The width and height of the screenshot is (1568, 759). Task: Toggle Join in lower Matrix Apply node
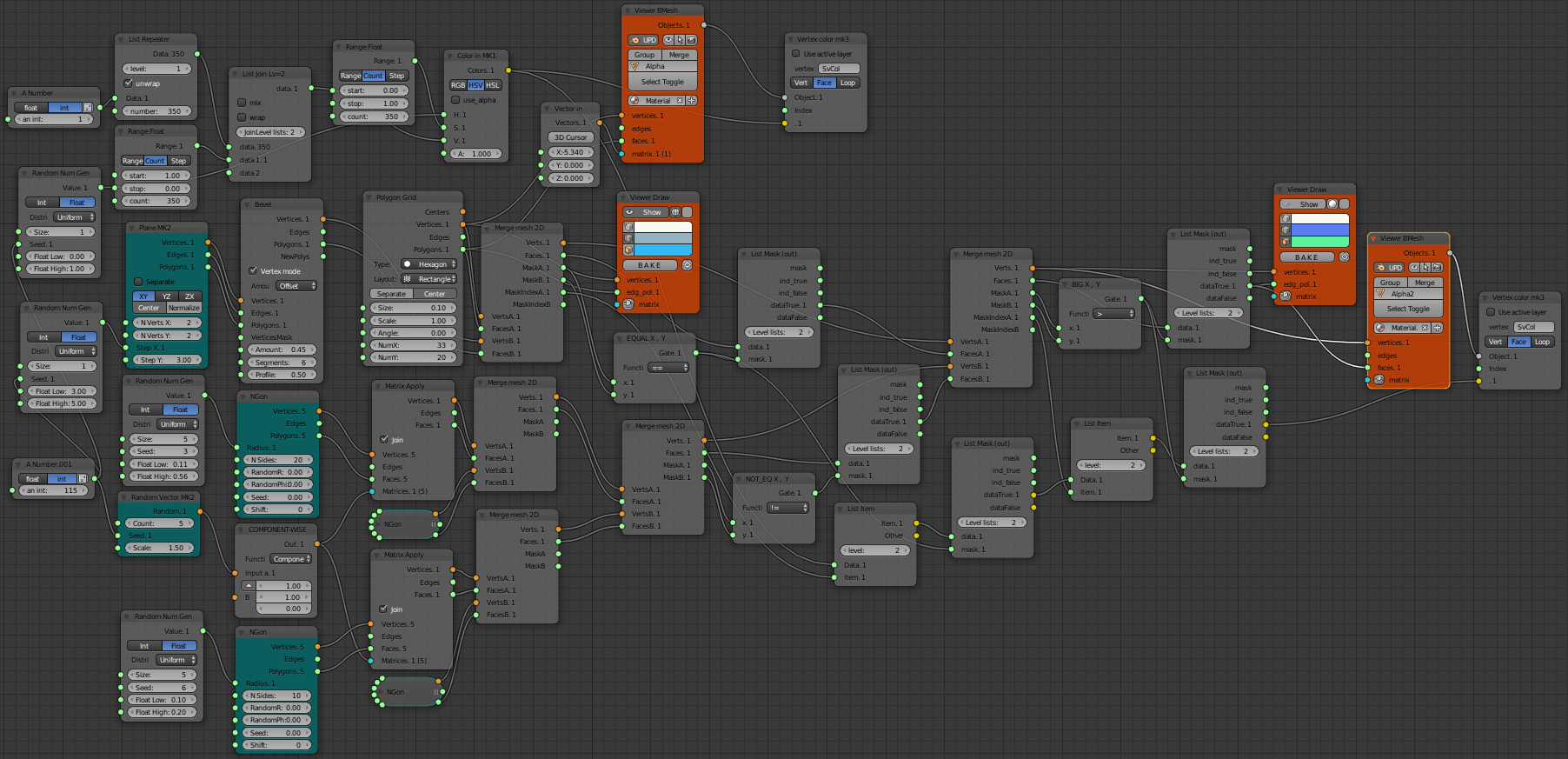point(383,609)
